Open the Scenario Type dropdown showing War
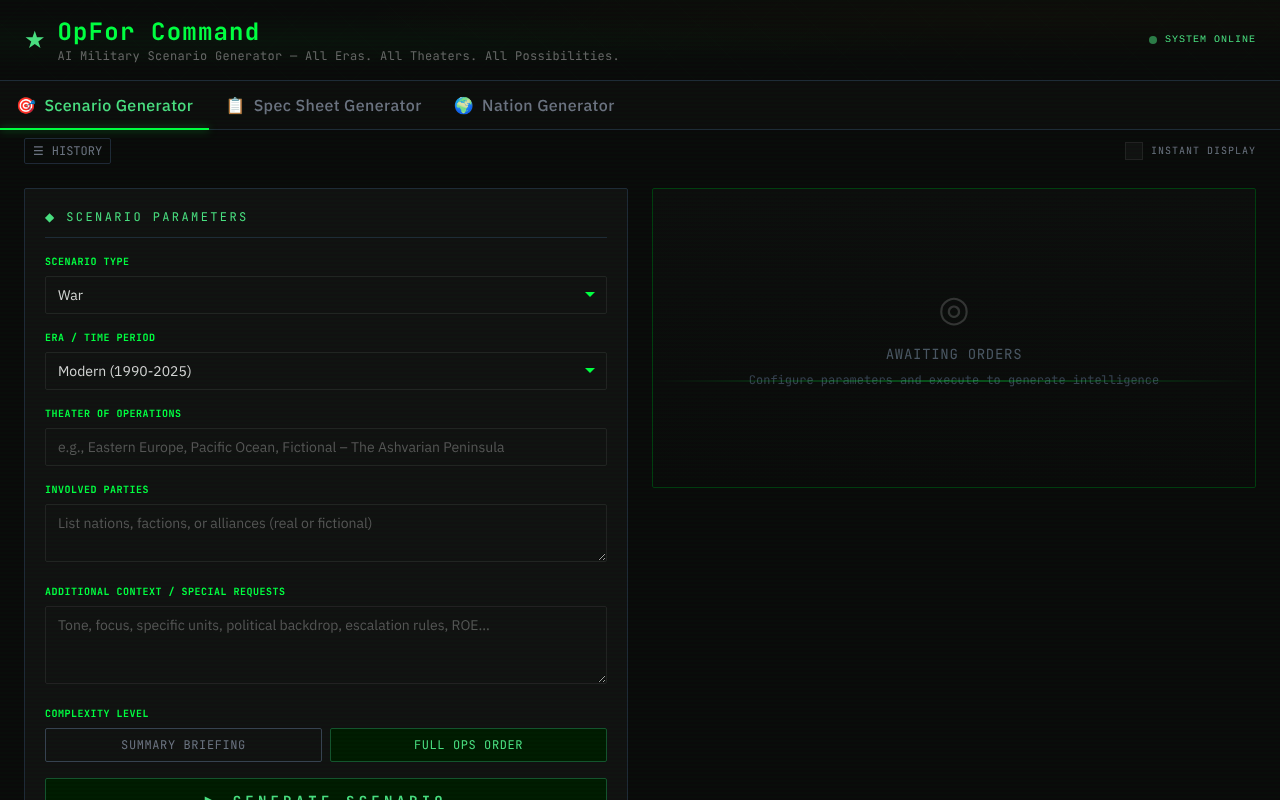This screenshot has height=800, width=1280. [325, 295]
